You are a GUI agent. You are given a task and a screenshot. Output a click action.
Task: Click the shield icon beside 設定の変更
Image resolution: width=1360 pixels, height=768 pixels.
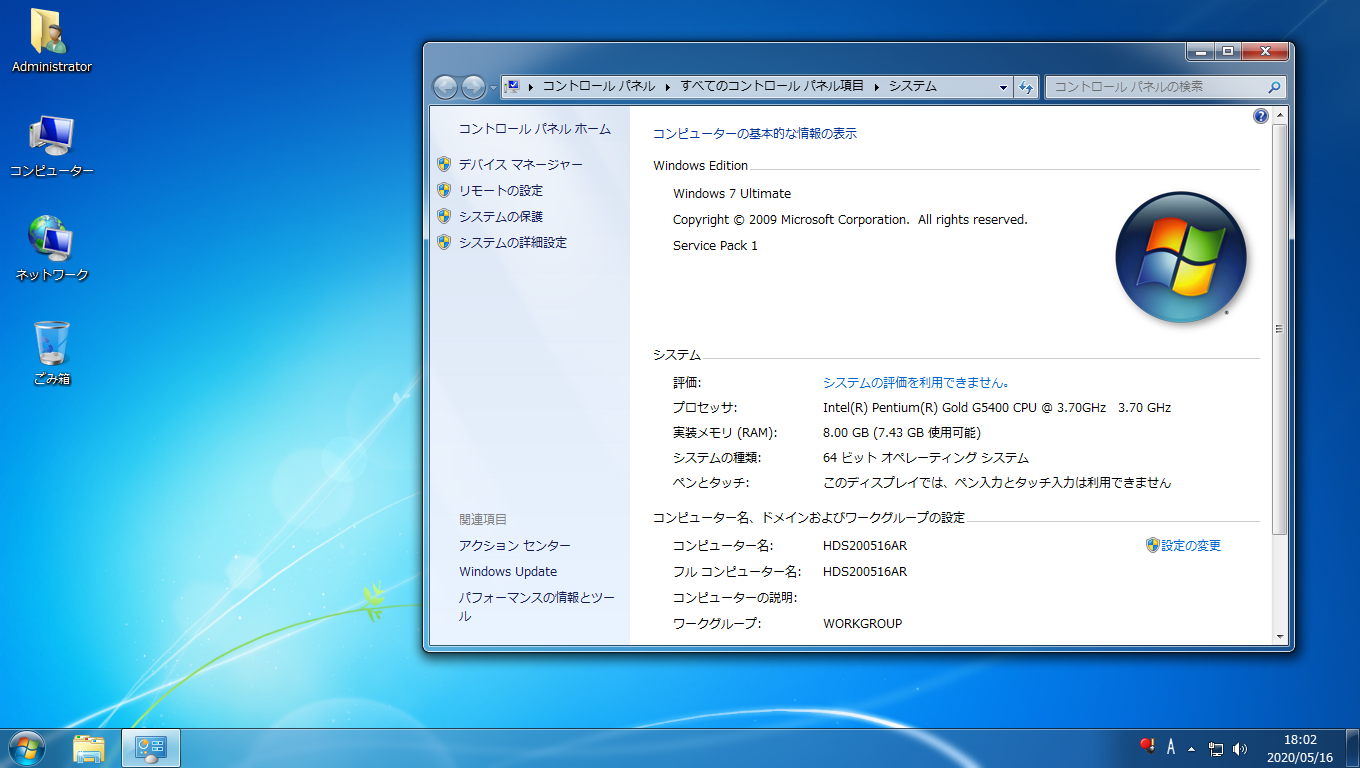pos(1153,545)
